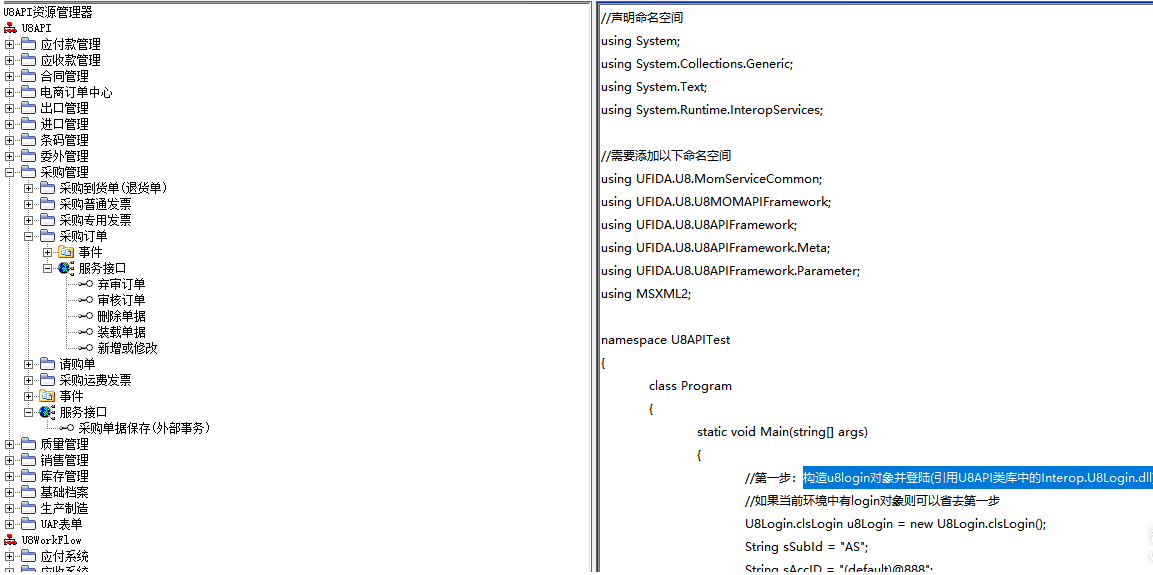Select the 采购到货单(退货单) tree item
The image size is (1153, 575).
click(x=114, y=188)
